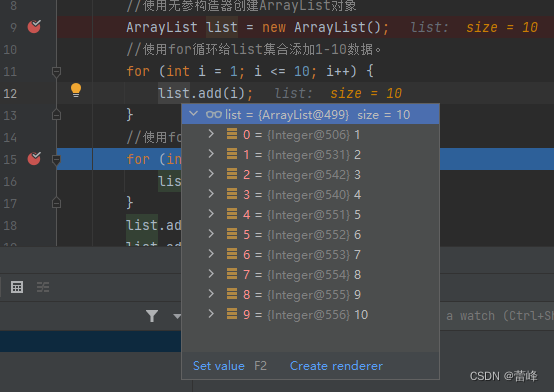Select row '1 = {Integer@531} 2'
This screenshot has width=554, height=392.
click(311, 155)
